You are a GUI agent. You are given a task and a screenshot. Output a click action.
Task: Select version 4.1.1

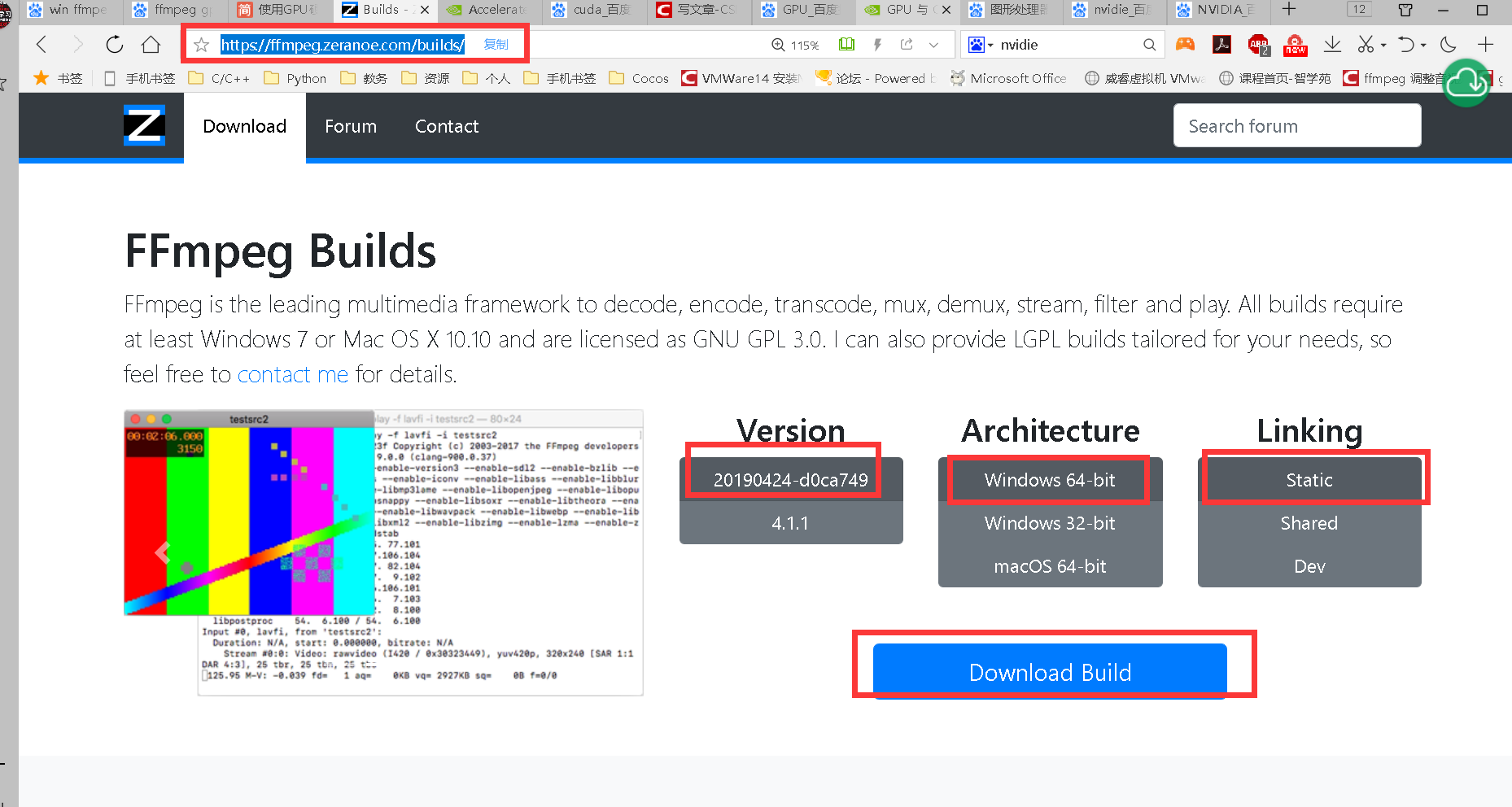[791, 523]
